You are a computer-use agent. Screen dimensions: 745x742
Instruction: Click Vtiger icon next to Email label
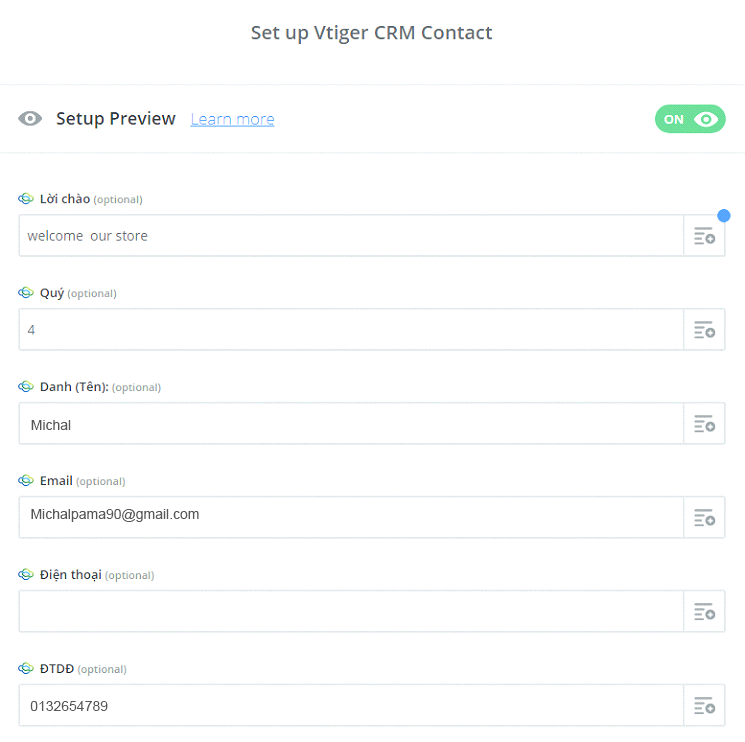pyautogui.click(x=26, y=481)
